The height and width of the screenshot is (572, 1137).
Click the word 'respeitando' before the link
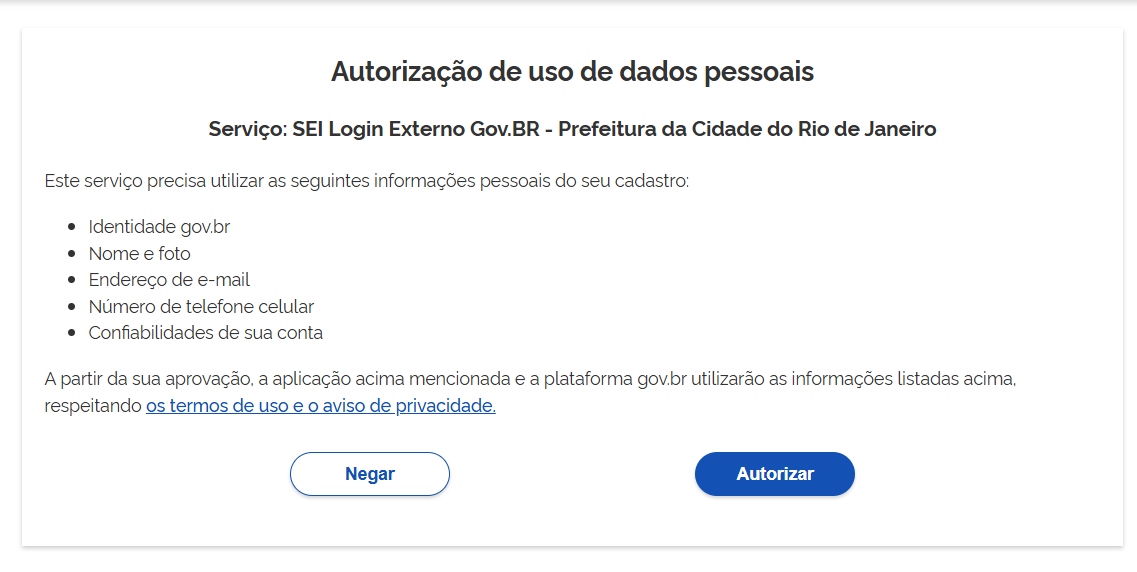coord(93,406)
